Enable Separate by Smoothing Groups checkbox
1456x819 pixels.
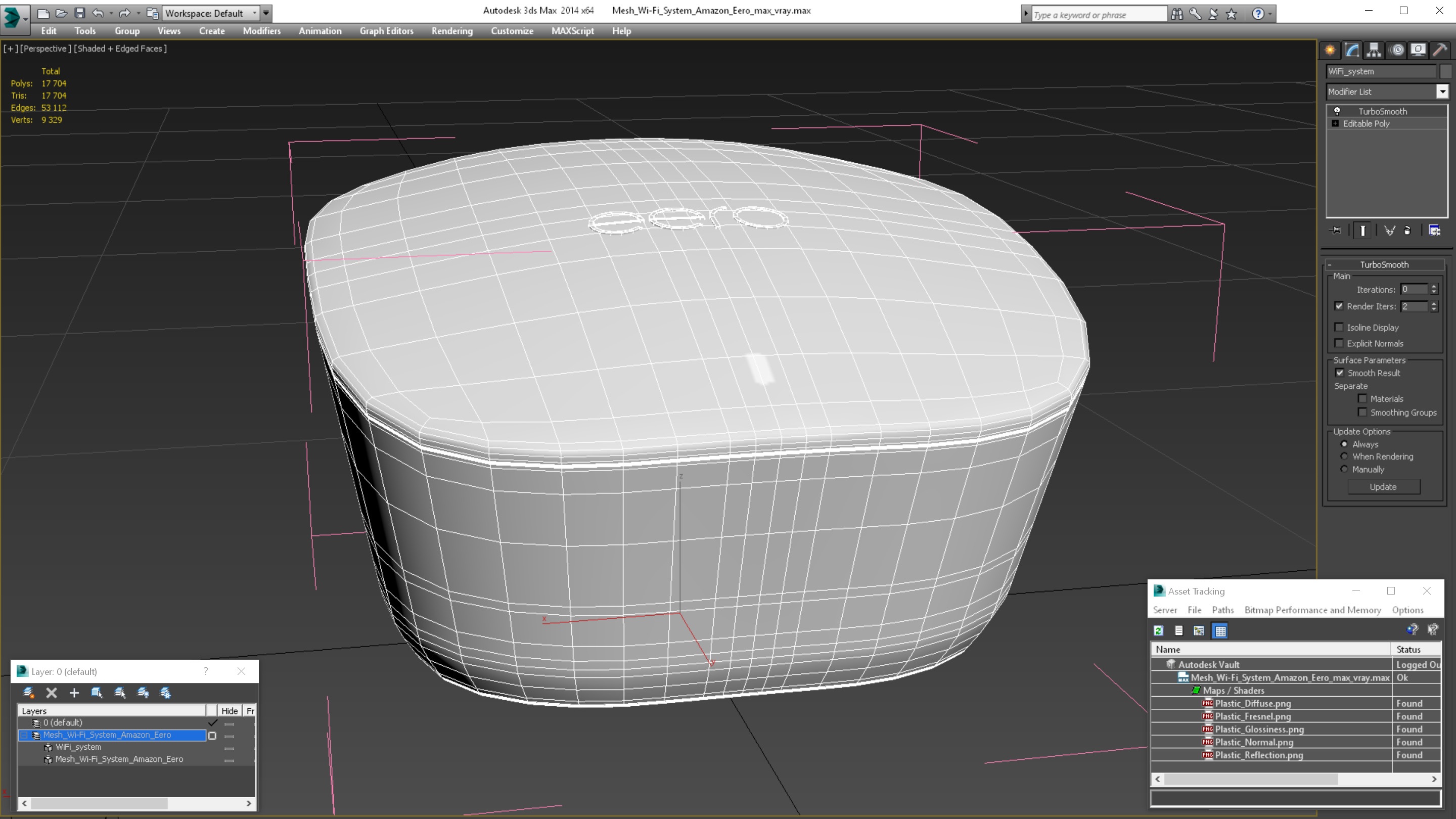1363,413
